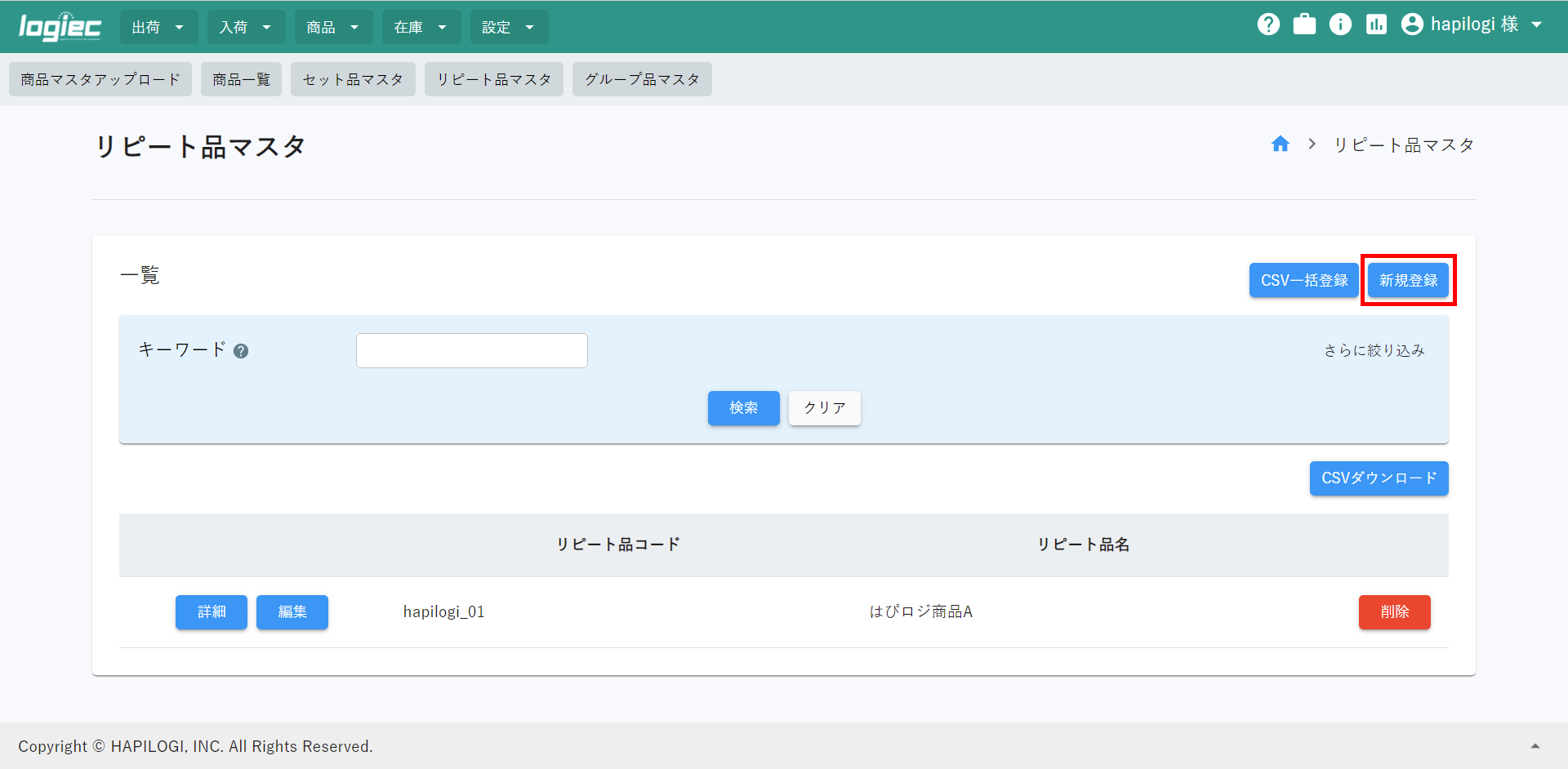Go to リピート品マスタ tab
This screenshot has width=1568, height=769.
click(x=494, y=79)
